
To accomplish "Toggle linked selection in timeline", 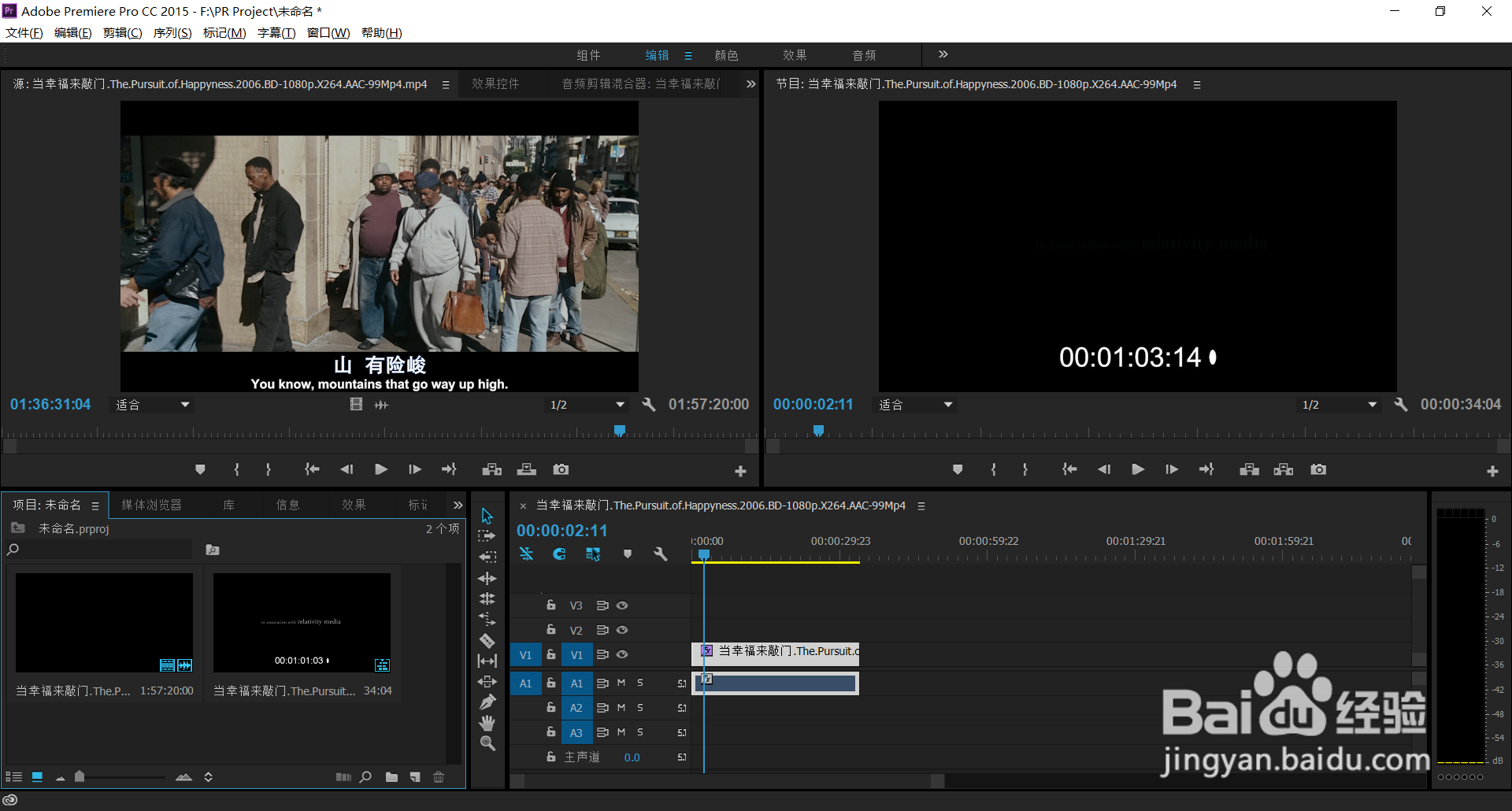I will [x=593, y=554].
